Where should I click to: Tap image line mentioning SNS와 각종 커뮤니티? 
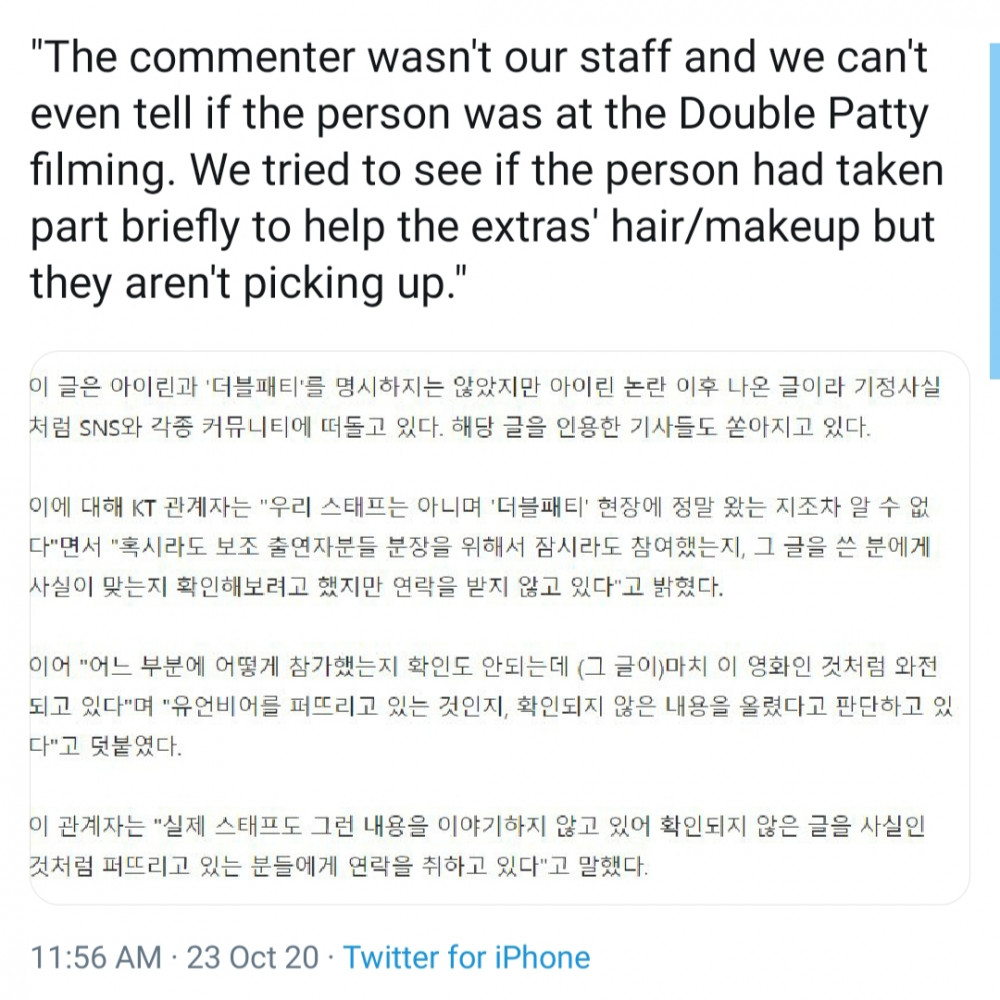coord(450,427)
